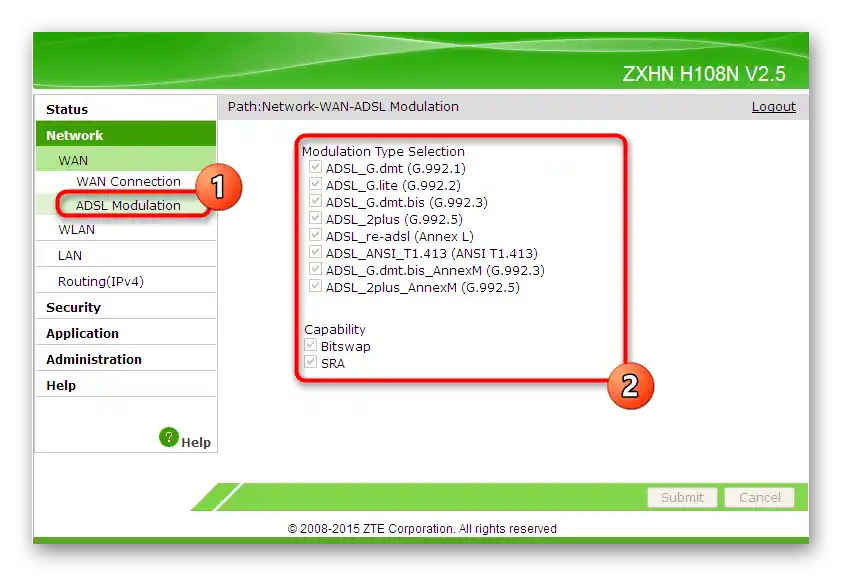
Task: Expand the Application menu section
Action: pos(126,333)
